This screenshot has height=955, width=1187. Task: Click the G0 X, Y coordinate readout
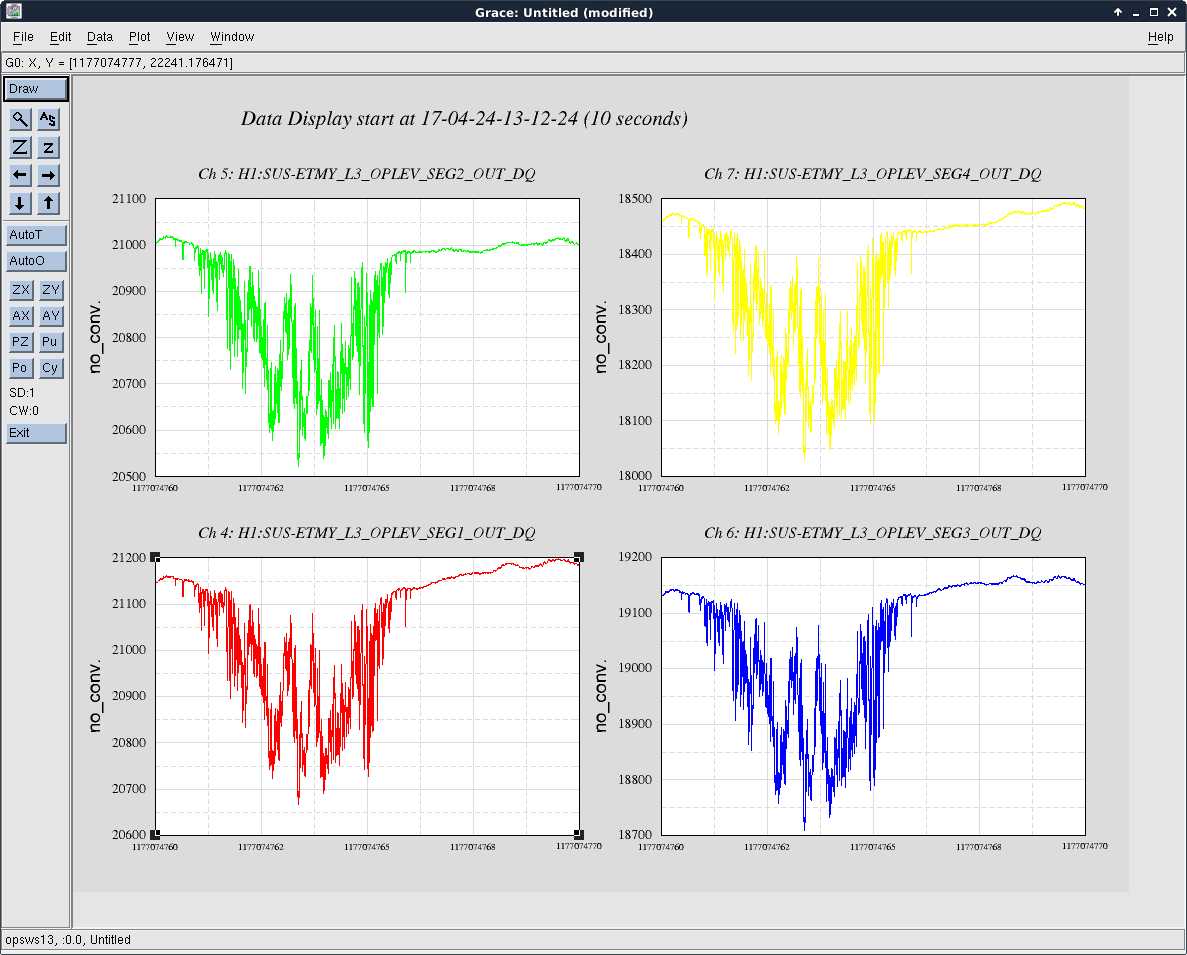coord(119,63)
